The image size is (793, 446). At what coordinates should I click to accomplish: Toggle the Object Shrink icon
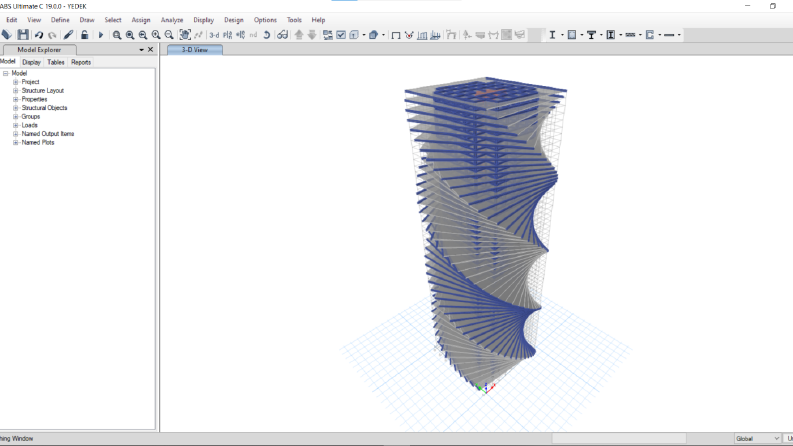click(328, 35)
